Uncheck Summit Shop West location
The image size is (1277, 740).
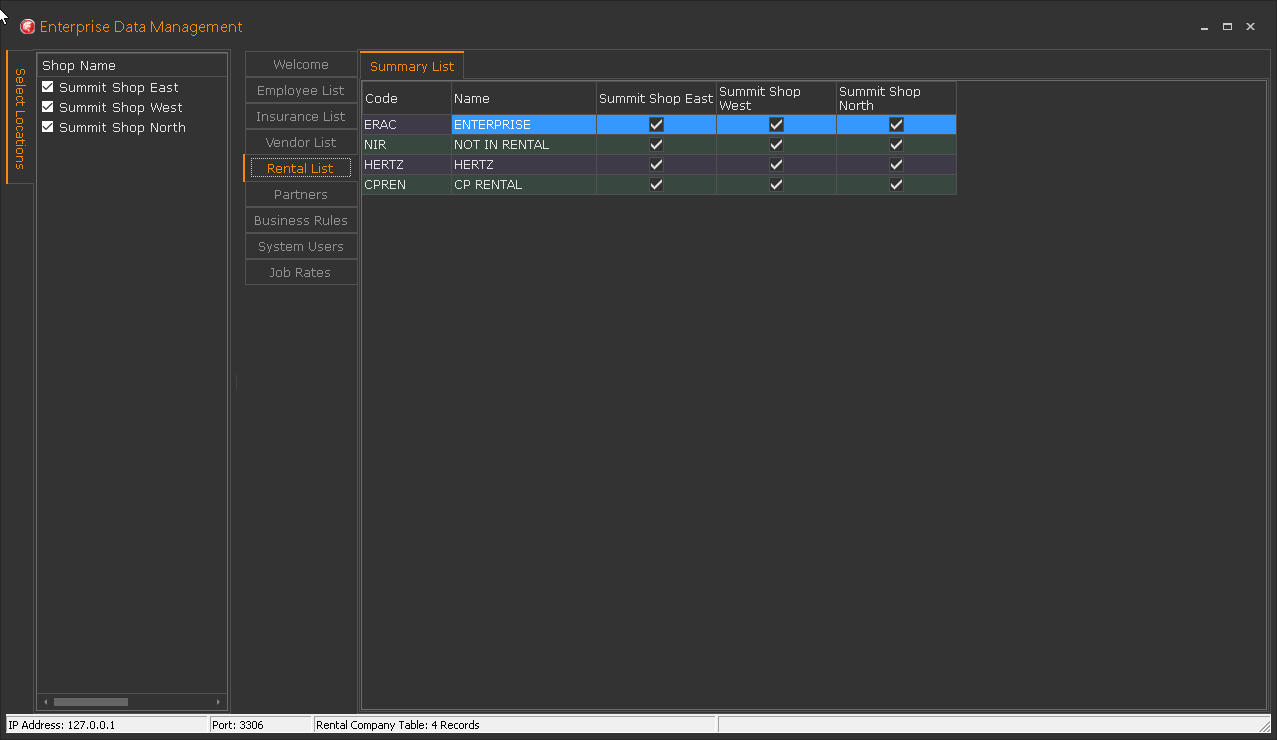(48, 107)
